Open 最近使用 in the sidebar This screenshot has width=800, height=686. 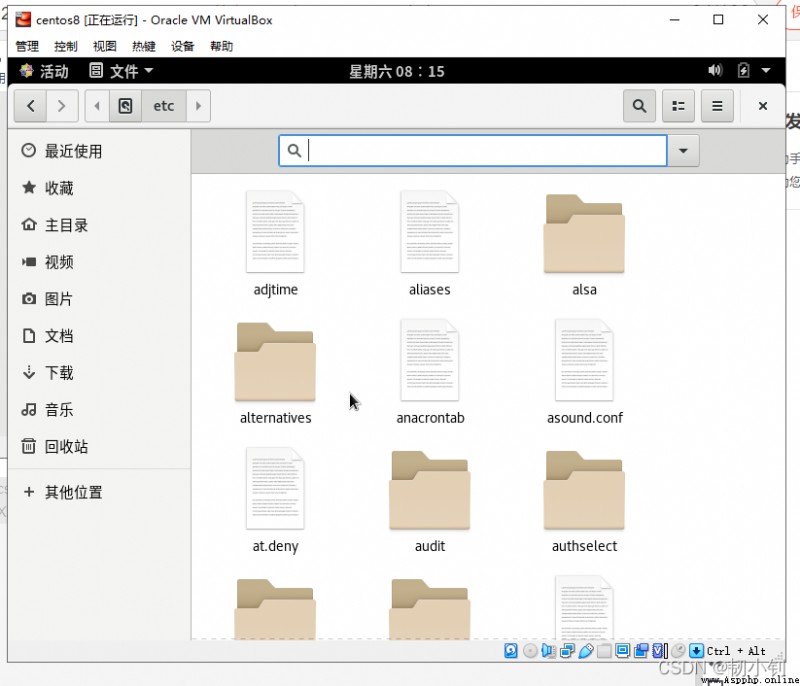99,151
